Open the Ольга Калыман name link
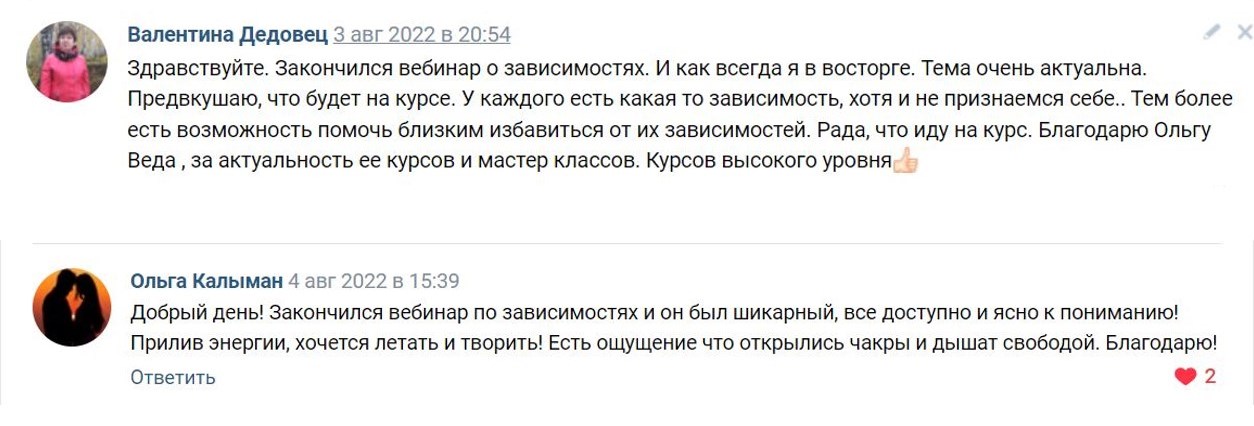 coord(206,281)
